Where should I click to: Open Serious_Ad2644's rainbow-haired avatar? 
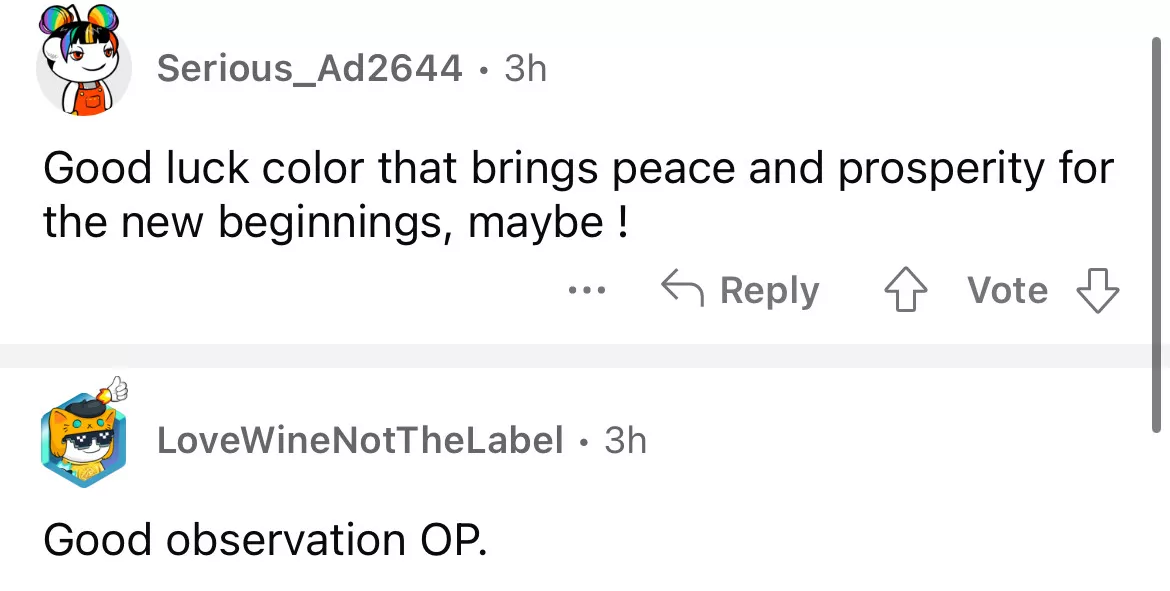click(x=85, y=65)
